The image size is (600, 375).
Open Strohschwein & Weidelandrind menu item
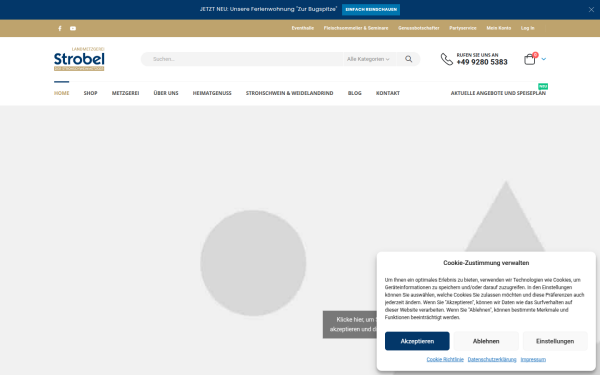point(289,93)
